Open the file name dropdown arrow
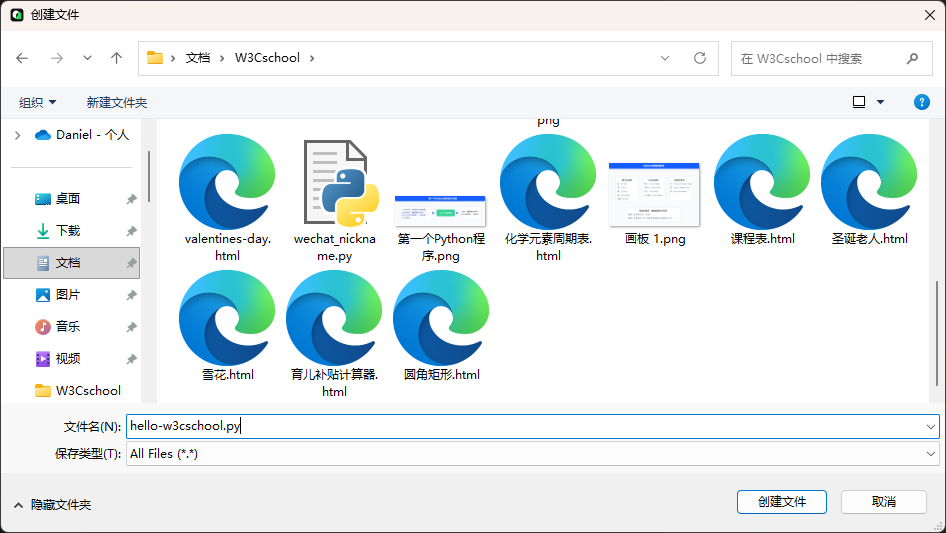This screenshot has height=533, width=946. pos(930,427)
